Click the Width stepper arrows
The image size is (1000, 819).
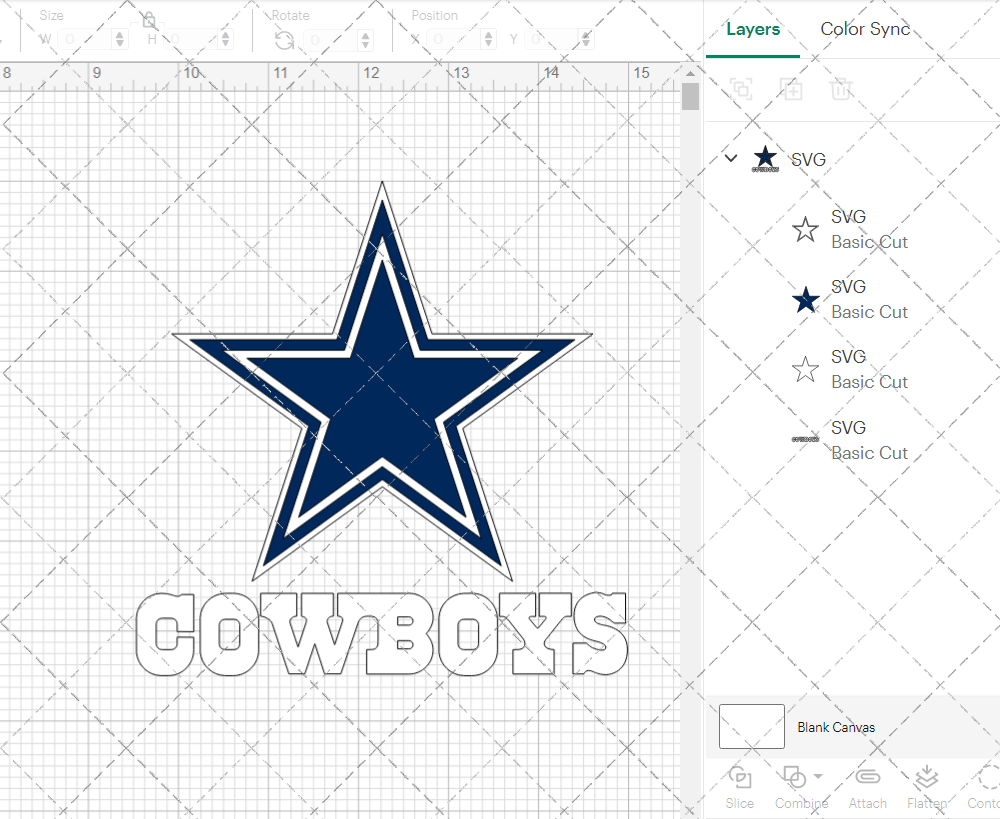click(119, 40)
